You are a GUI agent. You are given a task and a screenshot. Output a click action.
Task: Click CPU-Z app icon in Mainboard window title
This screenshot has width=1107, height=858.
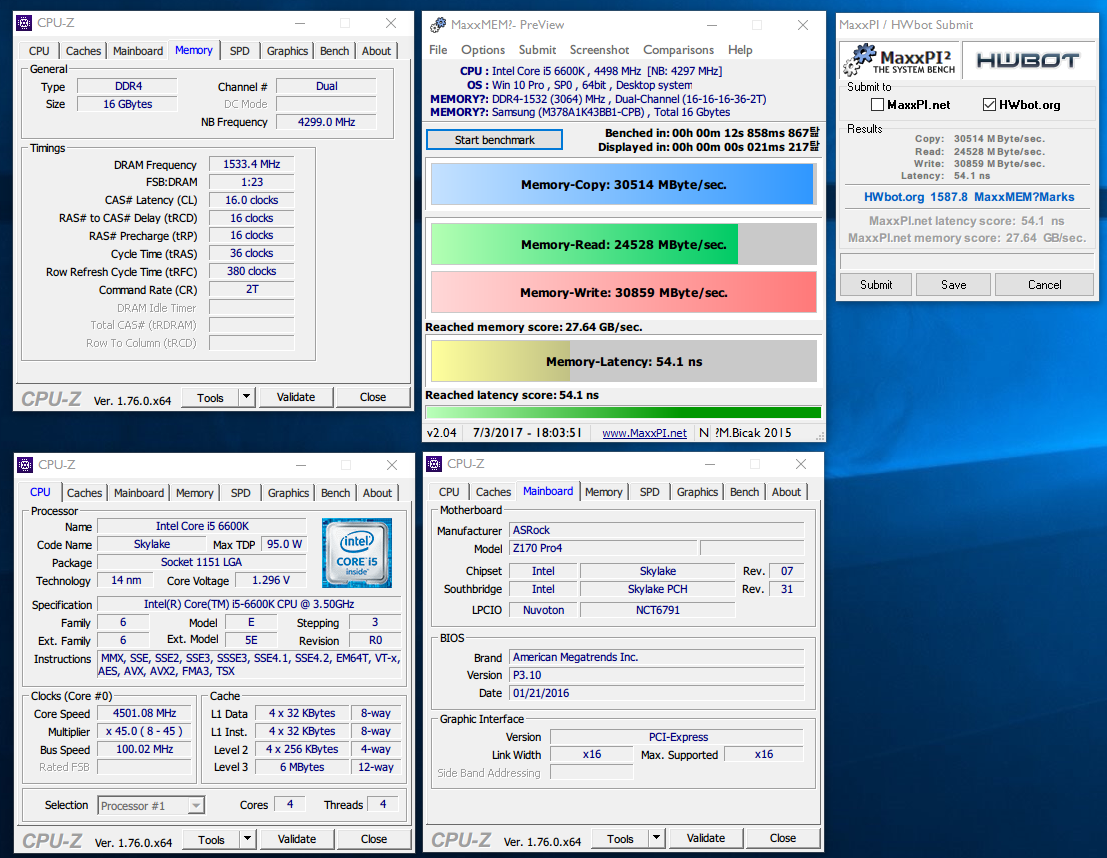(434, 464)
